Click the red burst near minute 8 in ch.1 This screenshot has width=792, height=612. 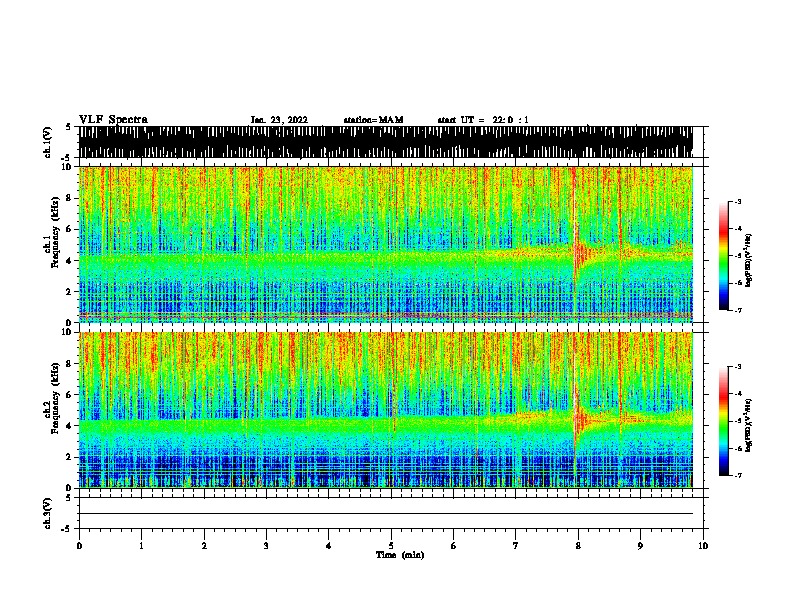[579, 254]
